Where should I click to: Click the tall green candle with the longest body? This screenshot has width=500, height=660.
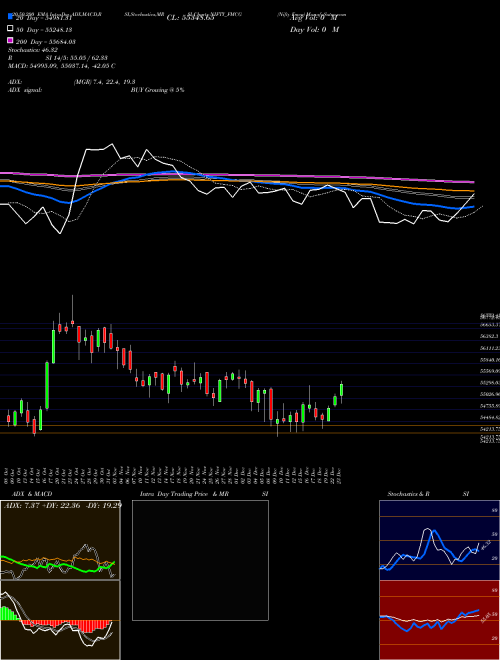[47, 386]
